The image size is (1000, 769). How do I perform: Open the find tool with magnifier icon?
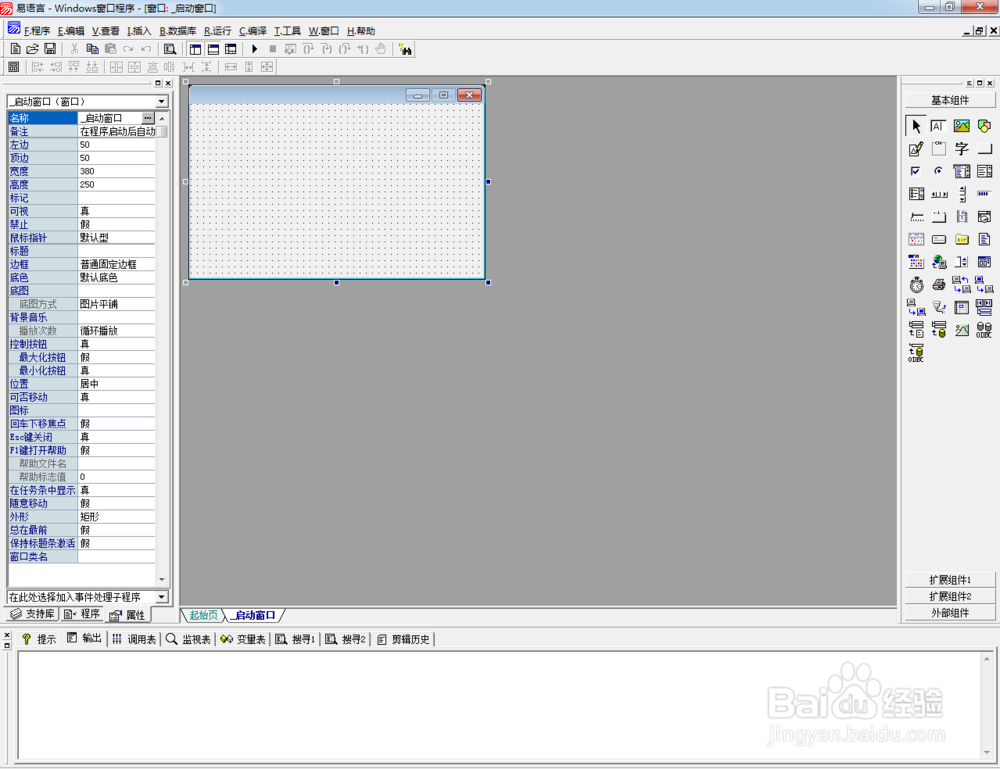(170, 49)
